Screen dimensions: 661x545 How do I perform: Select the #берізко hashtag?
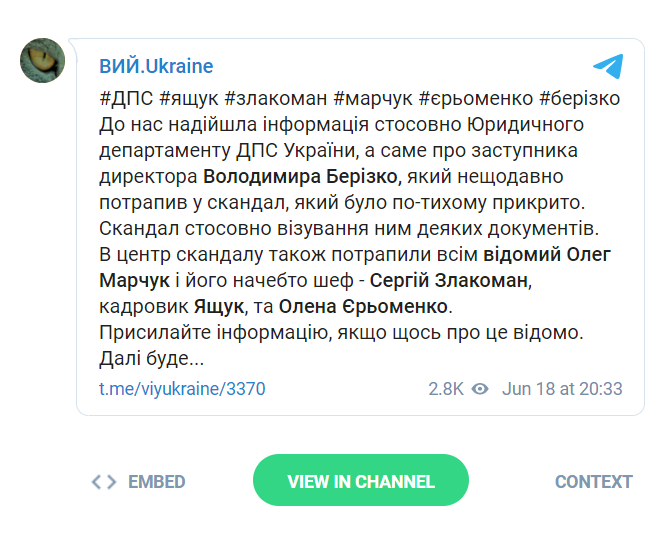coord(579,99)
